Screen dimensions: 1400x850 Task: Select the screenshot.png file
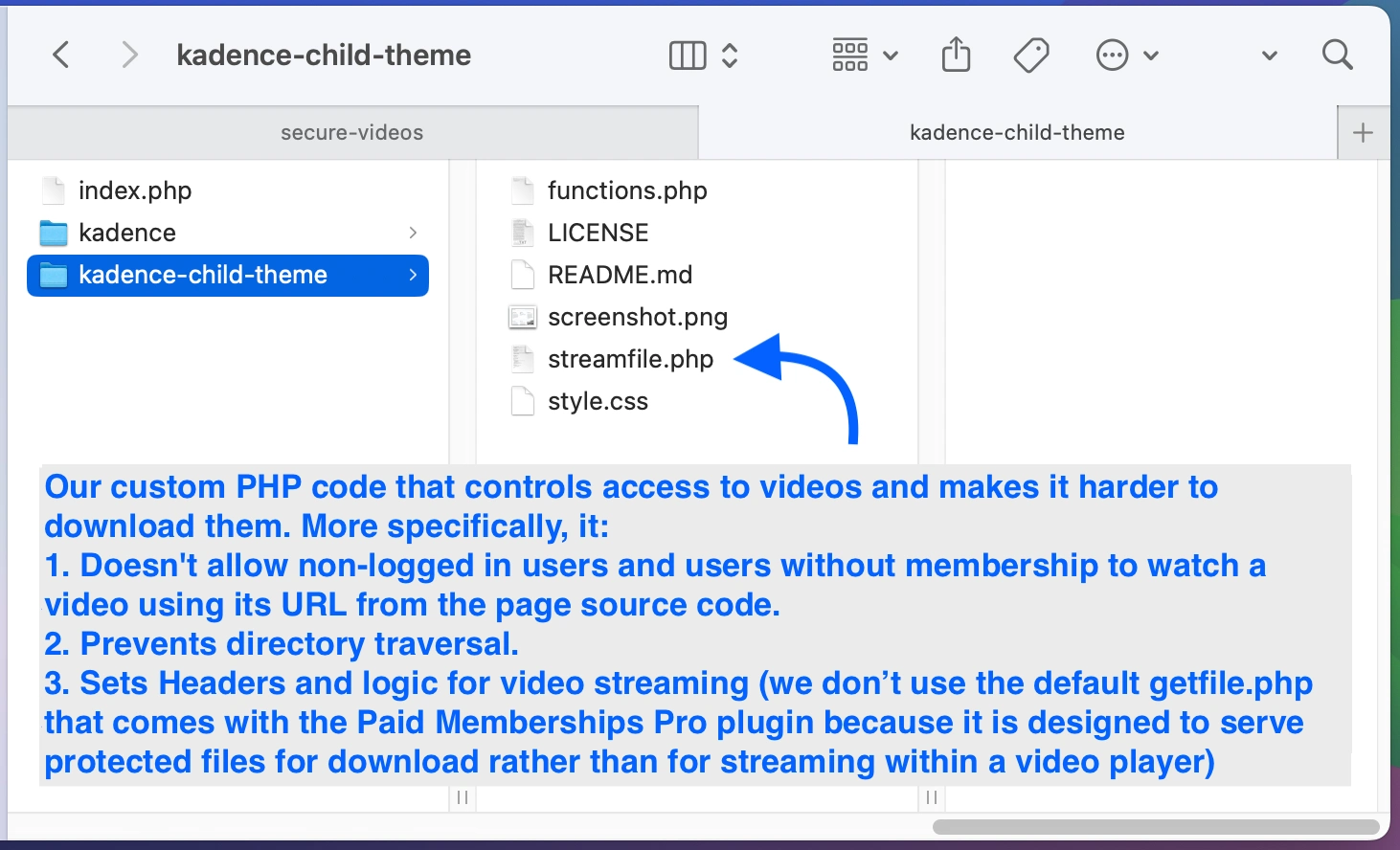tap(638, 317)
